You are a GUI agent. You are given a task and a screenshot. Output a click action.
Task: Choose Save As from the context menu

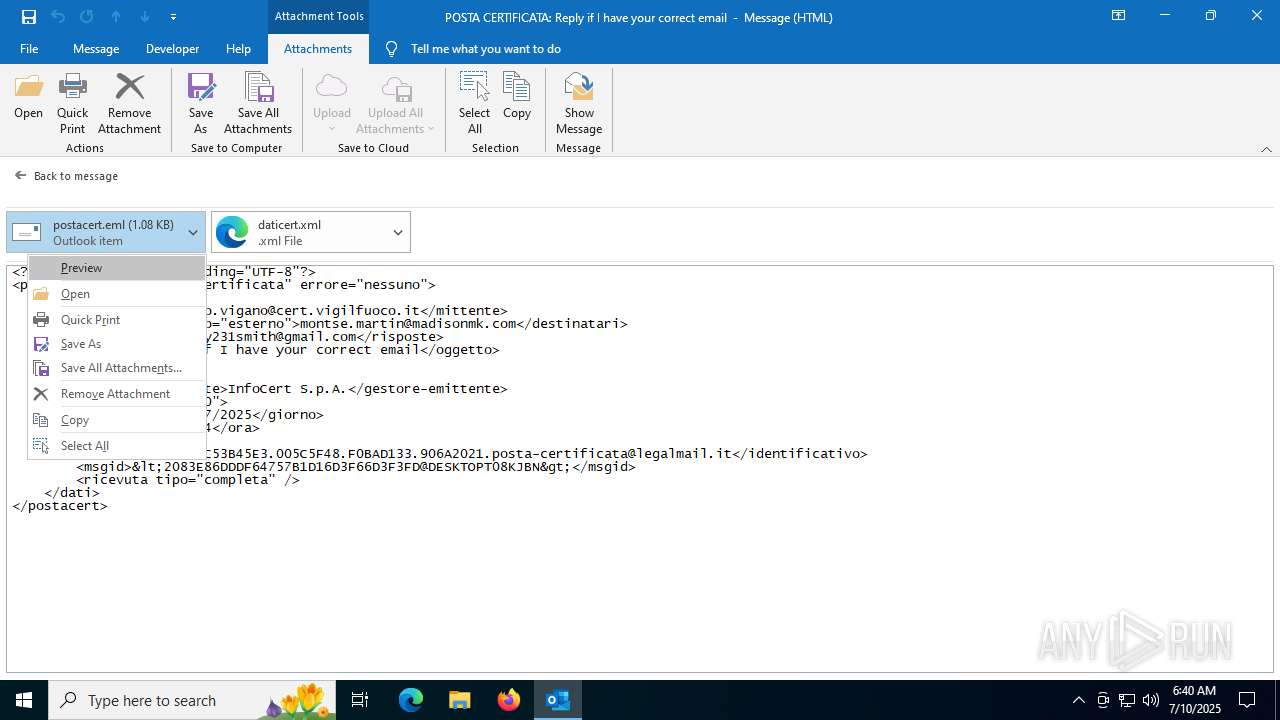(117, 344)
